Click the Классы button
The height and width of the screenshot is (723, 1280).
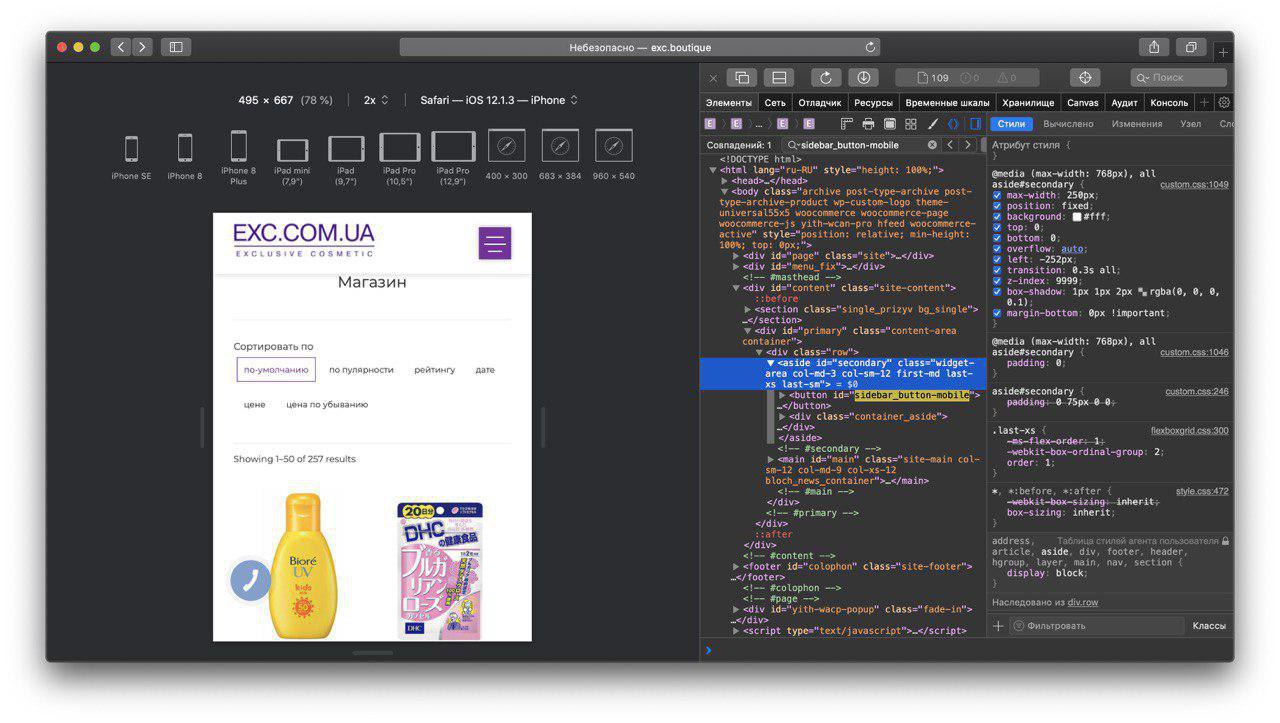click(x=1209, y=626)
